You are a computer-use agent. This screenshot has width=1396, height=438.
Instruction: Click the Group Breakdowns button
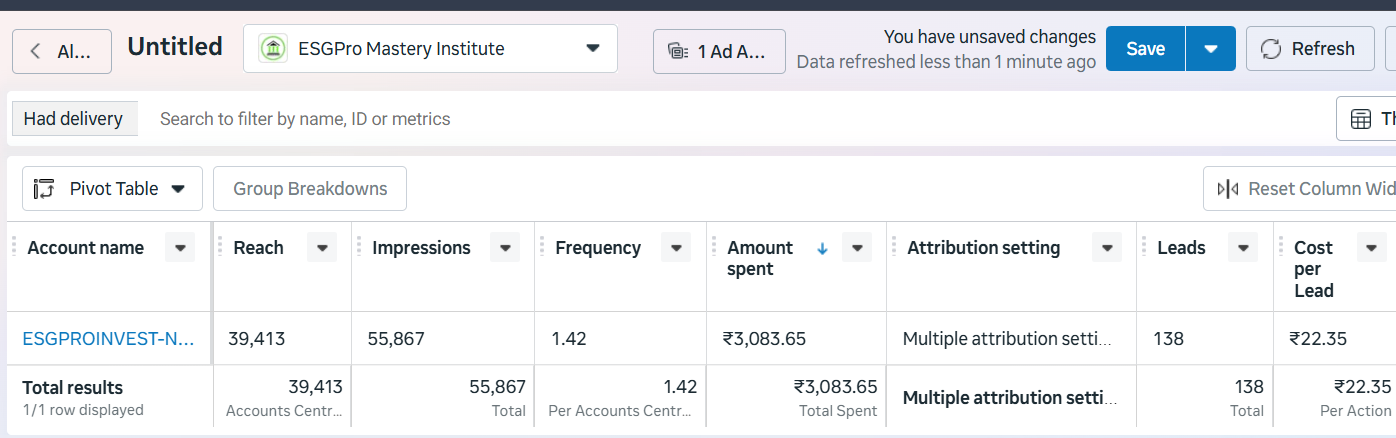[310, 189]
